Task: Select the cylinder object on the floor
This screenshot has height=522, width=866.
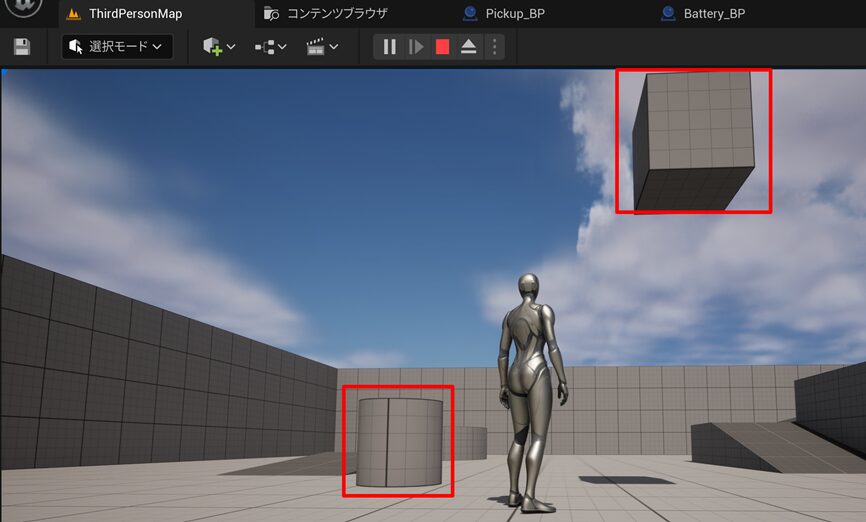Action: [x=399, y=442]
